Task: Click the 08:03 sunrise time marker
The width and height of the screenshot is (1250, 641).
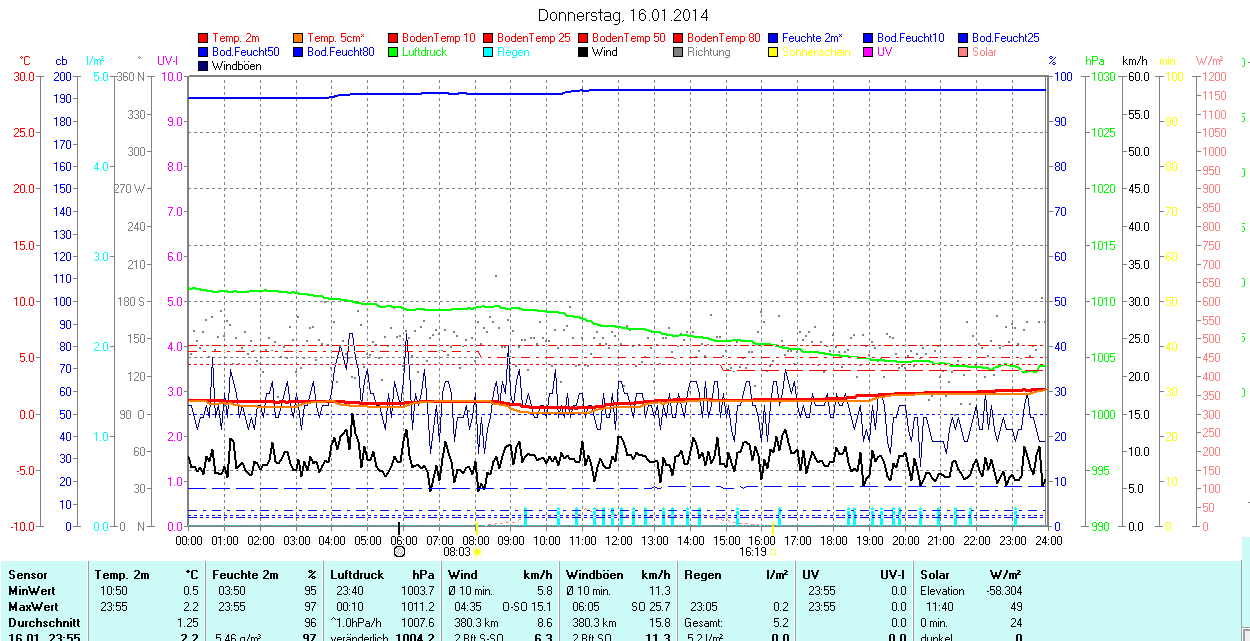Action: [x=456, y=551]
